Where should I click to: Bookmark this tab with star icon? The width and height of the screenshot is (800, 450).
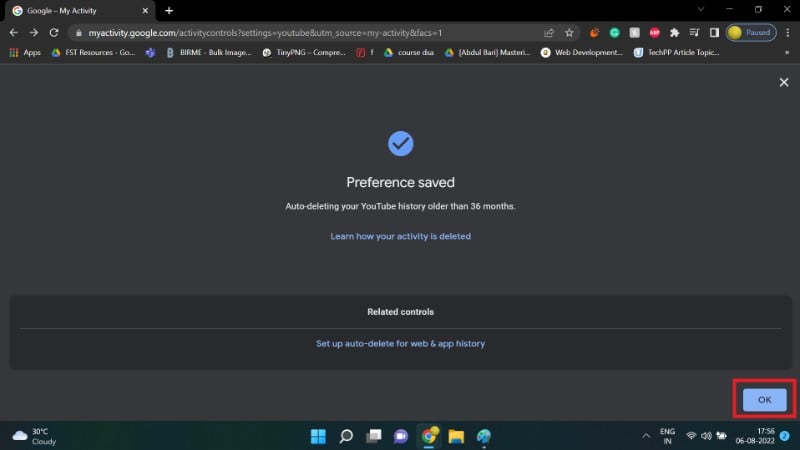click(569, 33)
